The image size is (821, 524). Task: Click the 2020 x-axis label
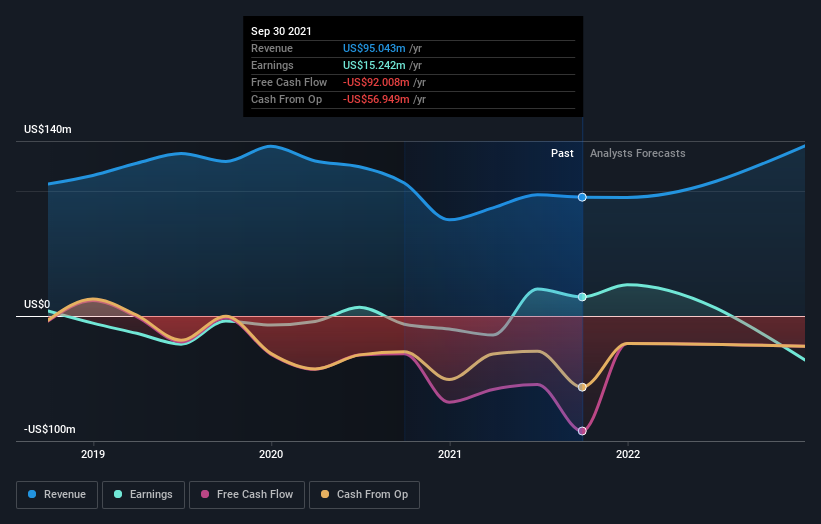(x=271, y=454)
